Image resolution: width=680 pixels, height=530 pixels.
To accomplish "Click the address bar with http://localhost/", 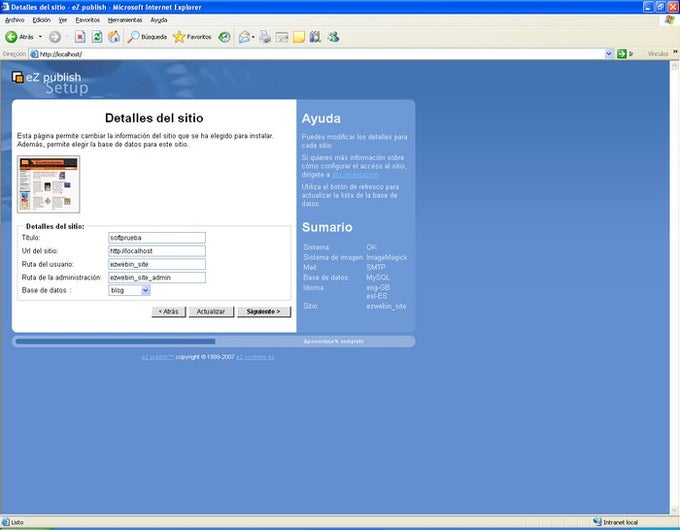I will click(321, 54).
